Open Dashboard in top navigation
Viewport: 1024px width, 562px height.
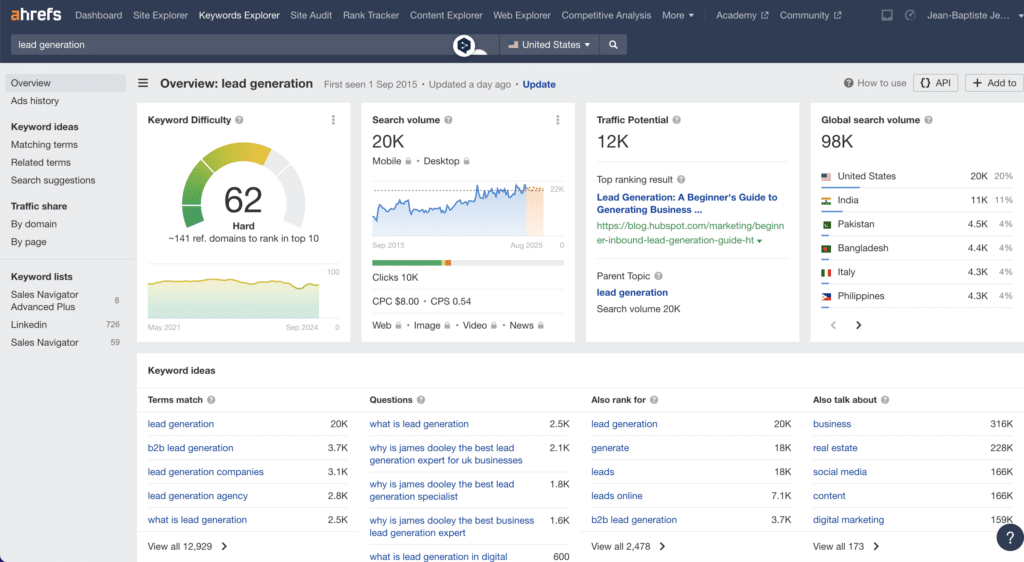99,15
